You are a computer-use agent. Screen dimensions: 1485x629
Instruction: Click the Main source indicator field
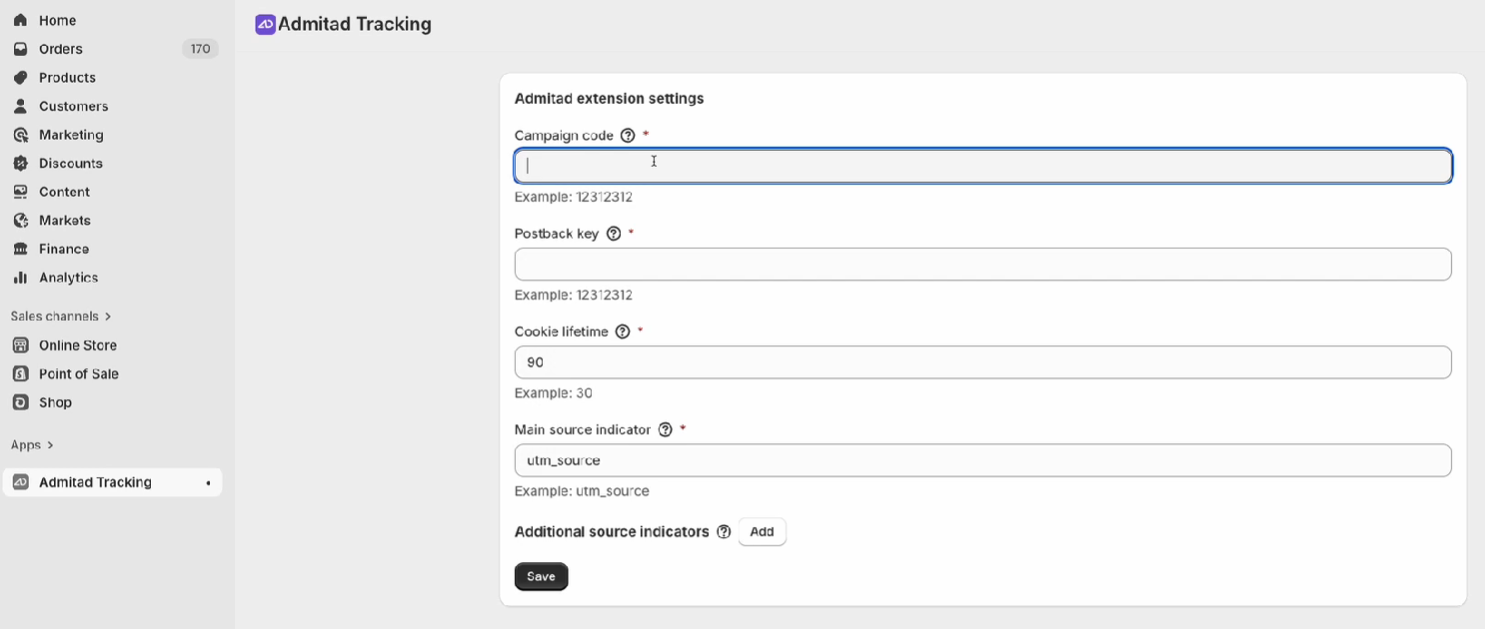982,460
